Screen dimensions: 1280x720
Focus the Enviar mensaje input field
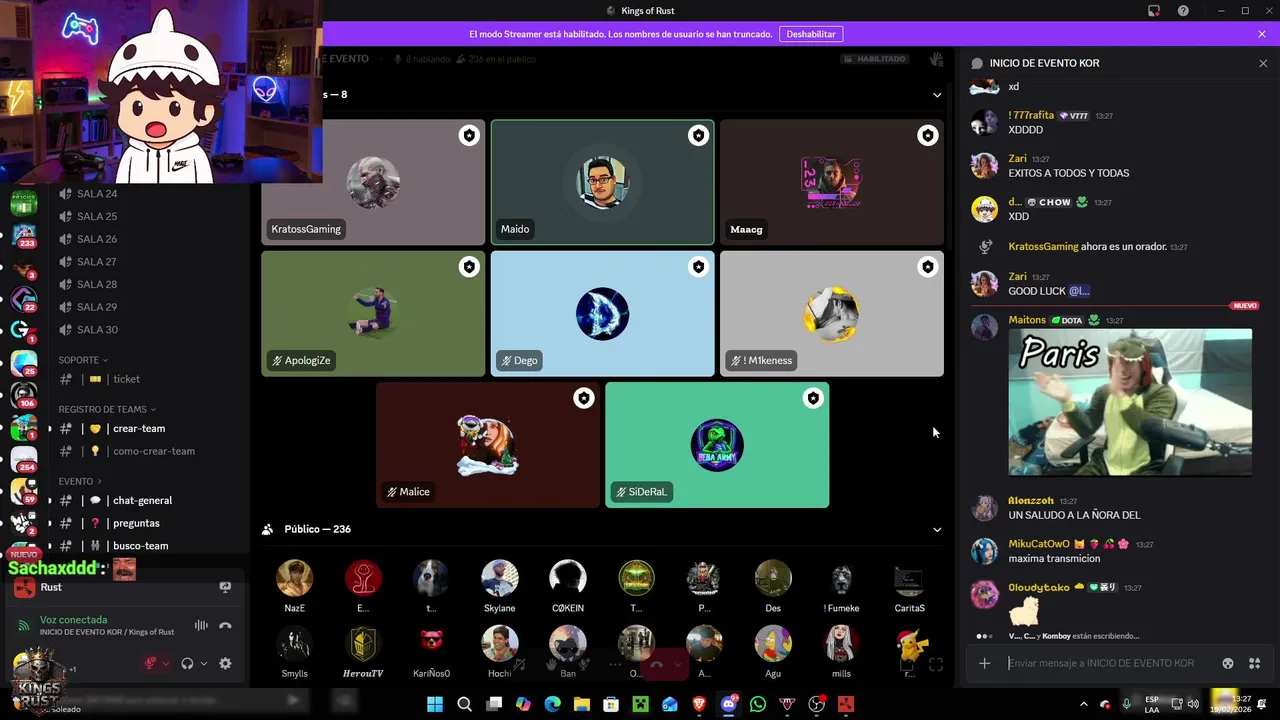(1100, 663)
